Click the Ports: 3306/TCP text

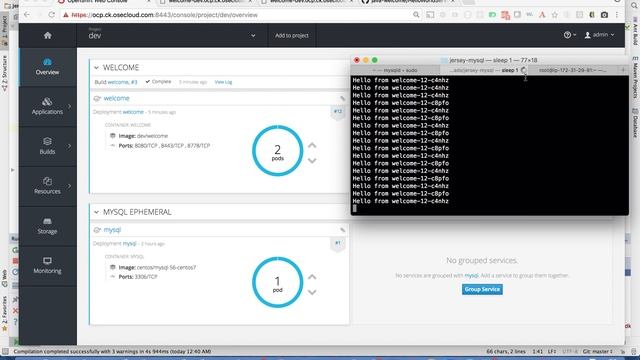coord(138,277)
